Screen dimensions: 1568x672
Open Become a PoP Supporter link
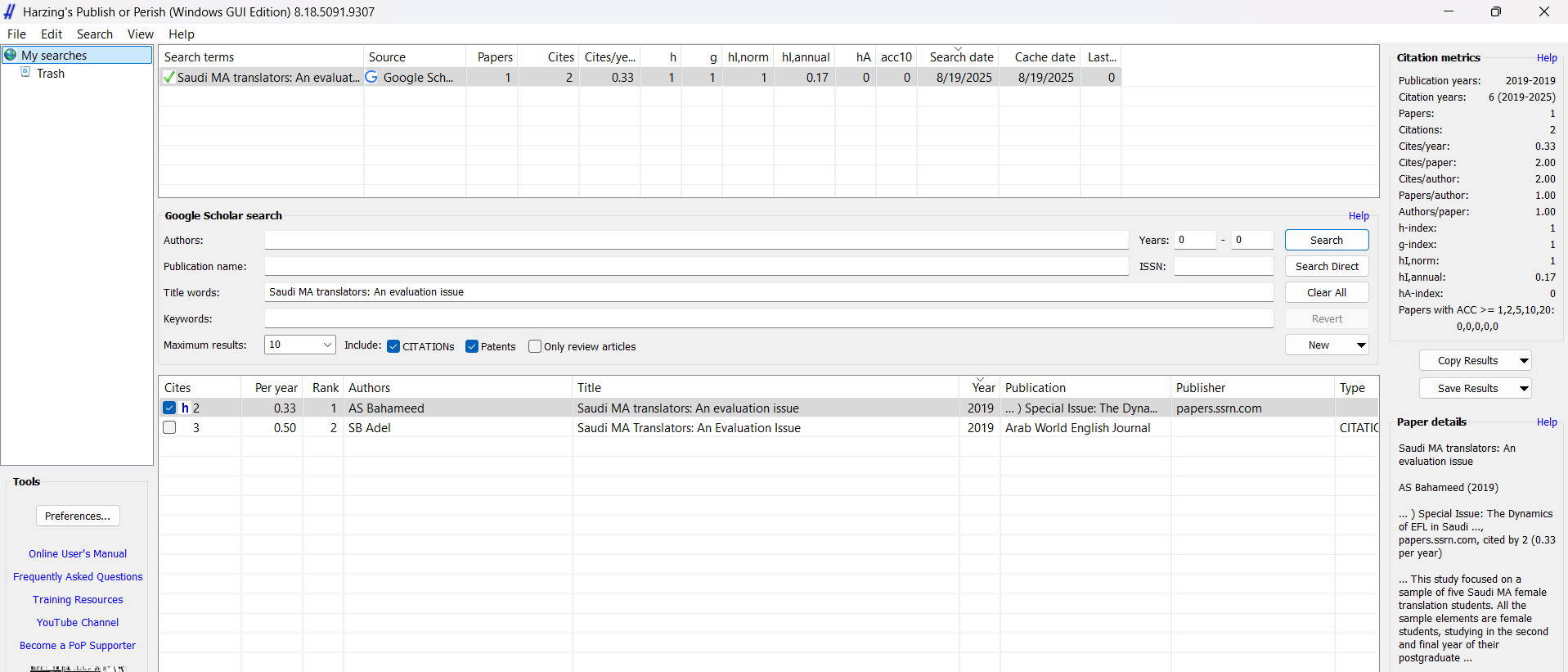click(x=78, y=646)
